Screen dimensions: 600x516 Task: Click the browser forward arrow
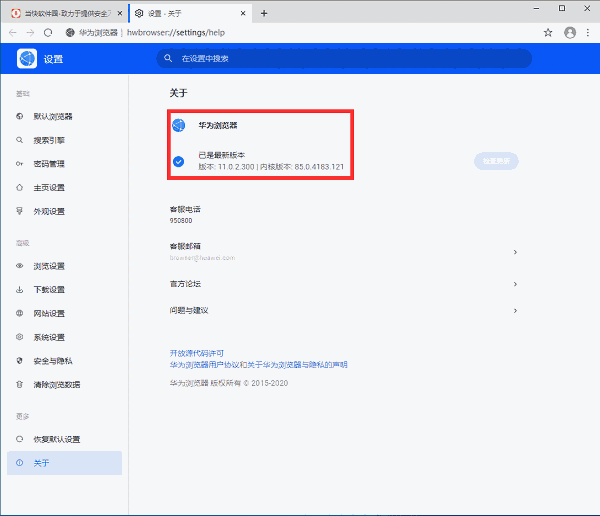tap(30, 33)
